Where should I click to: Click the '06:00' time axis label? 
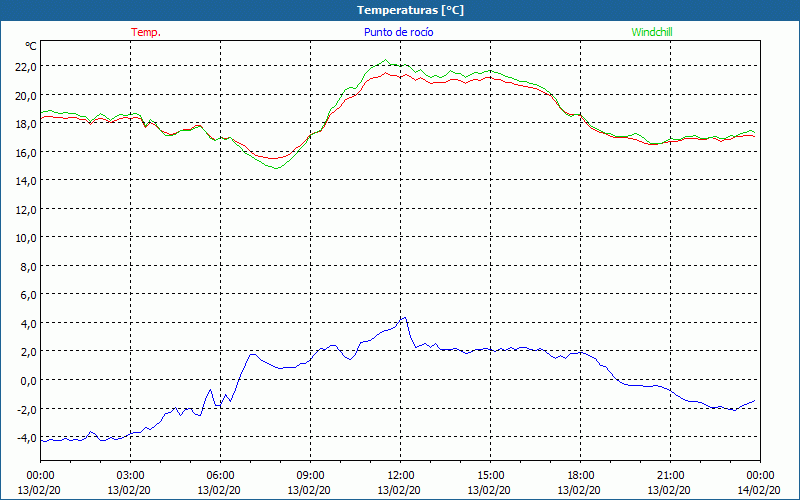click(x=220, y=476)
